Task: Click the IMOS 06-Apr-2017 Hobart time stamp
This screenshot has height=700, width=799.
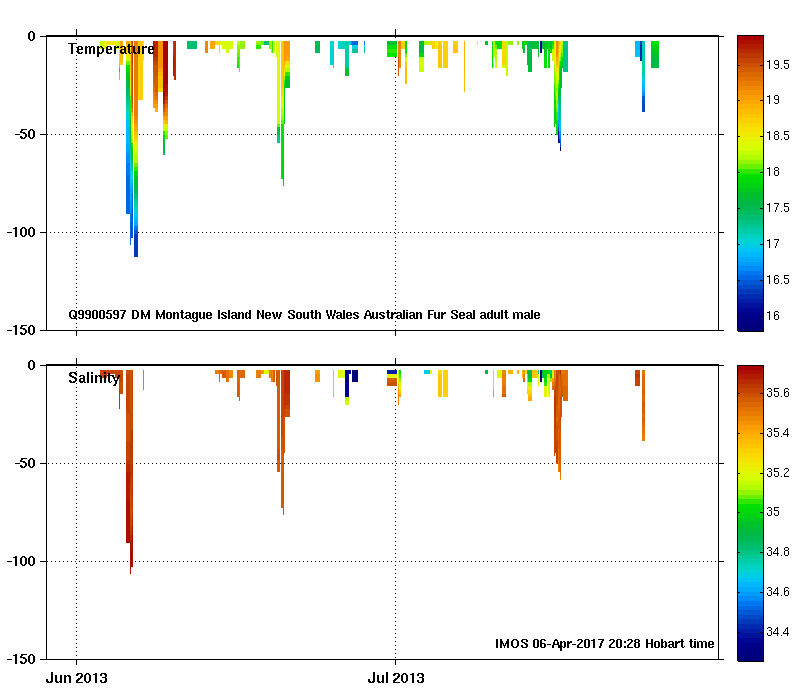Action: (x=604, y=644)
